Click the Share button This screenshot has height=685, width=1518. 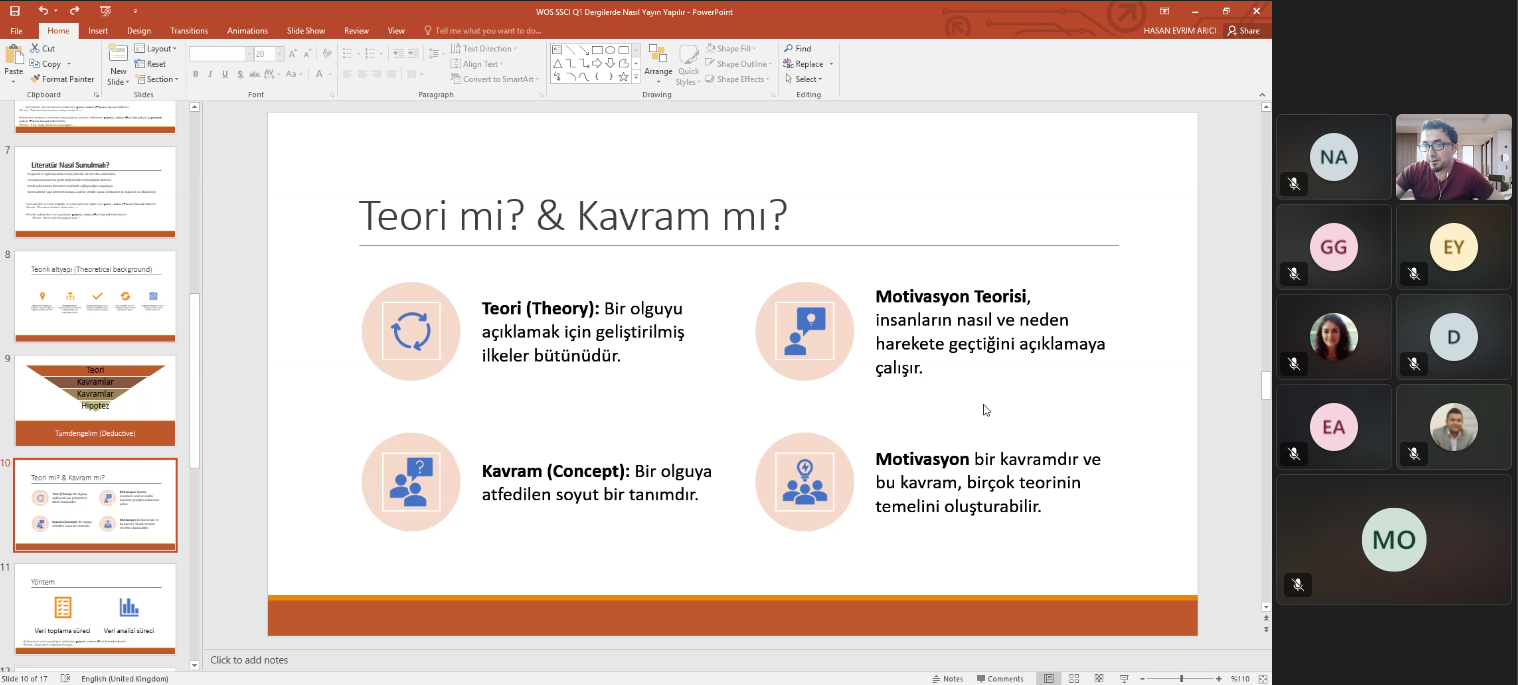tap(1243, 30)
